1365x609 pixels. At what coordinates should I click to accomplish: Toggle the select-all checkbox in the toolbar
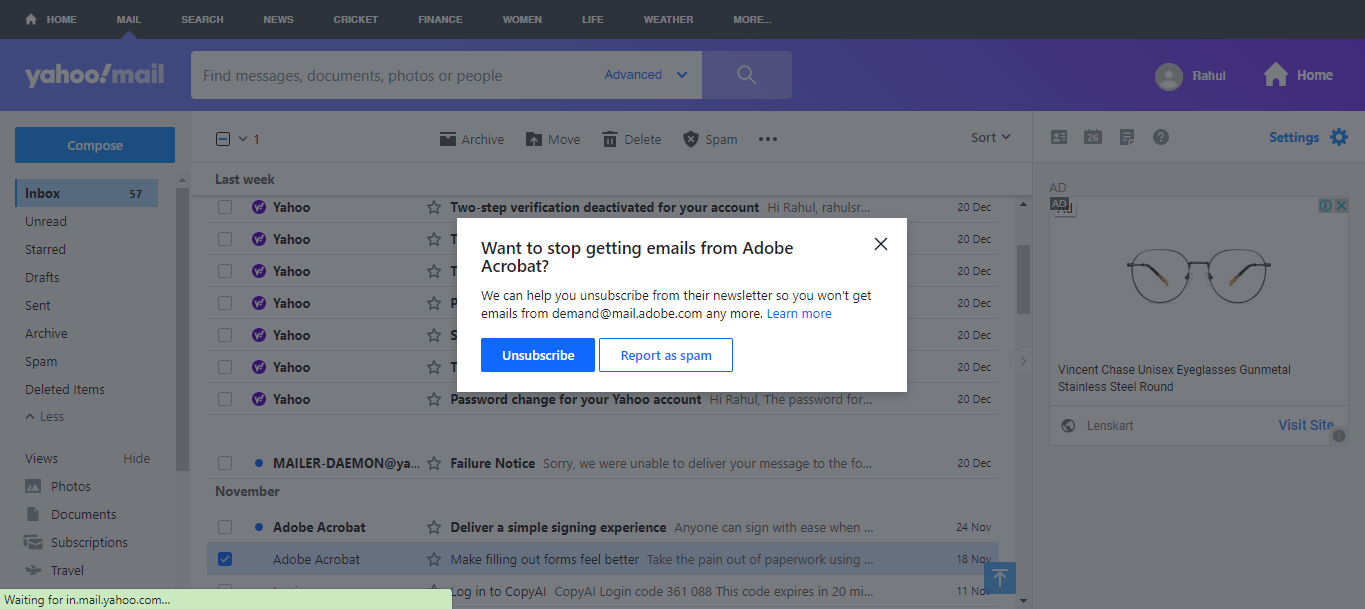click(223, 139)
